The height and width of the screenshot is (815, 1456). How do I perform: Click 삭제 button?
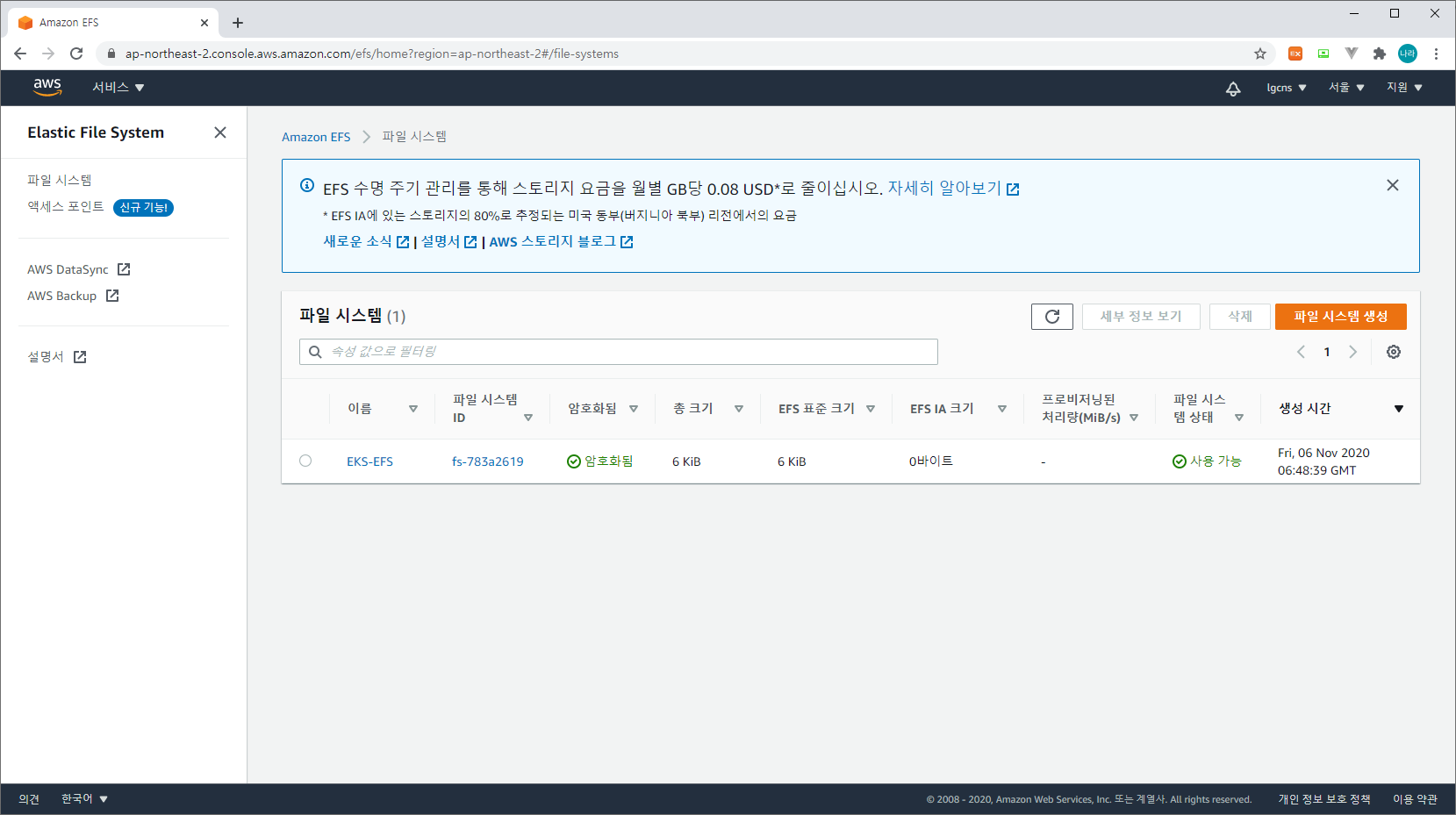pyautogui.click(x=1240, y=317)
